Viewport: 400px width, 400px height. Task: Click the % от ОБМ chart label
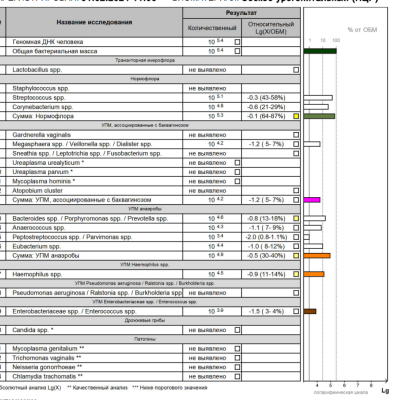(362, 30)
